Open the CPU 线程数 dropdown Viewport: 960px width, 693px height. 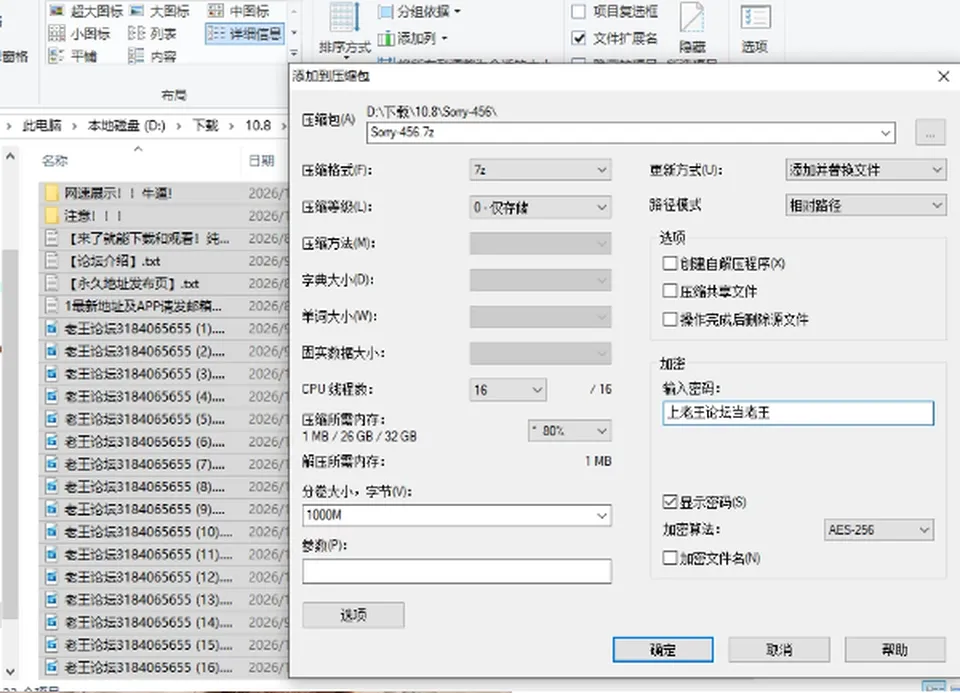tap(508, 389)
